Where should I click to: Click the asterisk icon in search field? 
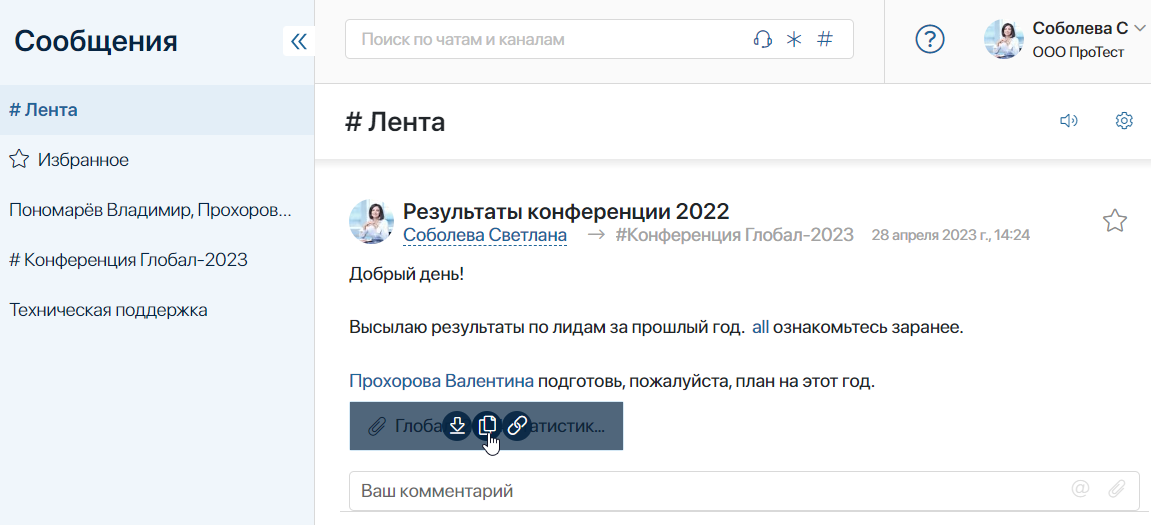(794, 39)
